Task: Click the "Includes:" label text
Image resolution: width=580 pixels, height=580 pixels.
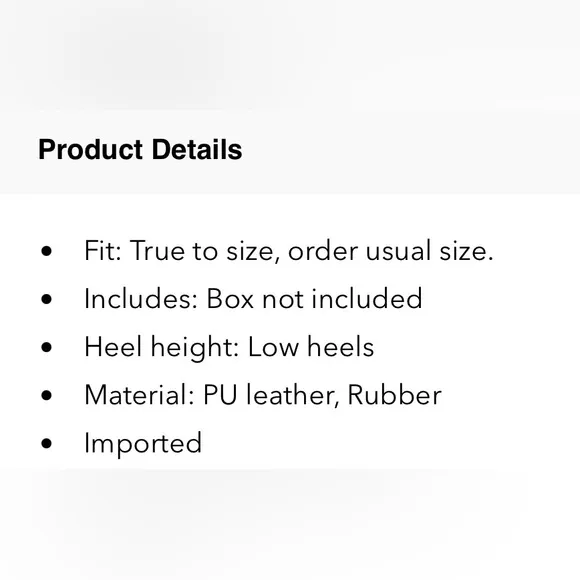Action: click(x=141, y=299)
